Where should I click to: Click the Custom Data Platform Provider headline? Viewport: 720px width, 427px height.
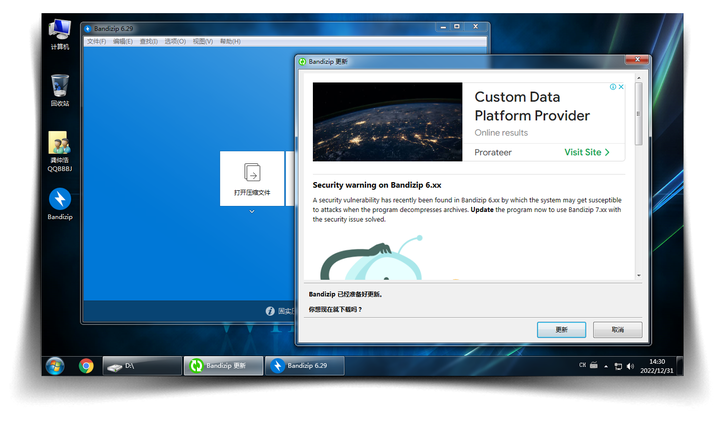pyautogui.click(x=532, y=106)
